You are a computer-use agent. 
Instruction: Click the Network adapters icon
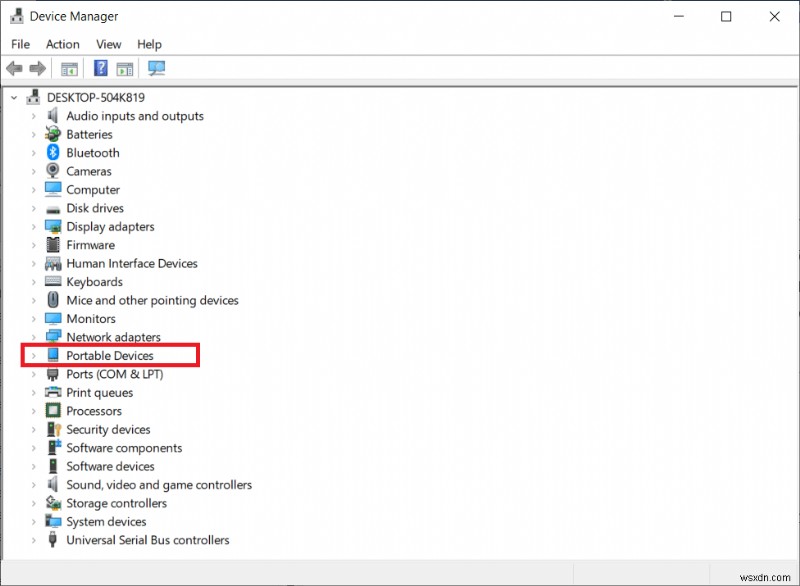click(53, 337)
